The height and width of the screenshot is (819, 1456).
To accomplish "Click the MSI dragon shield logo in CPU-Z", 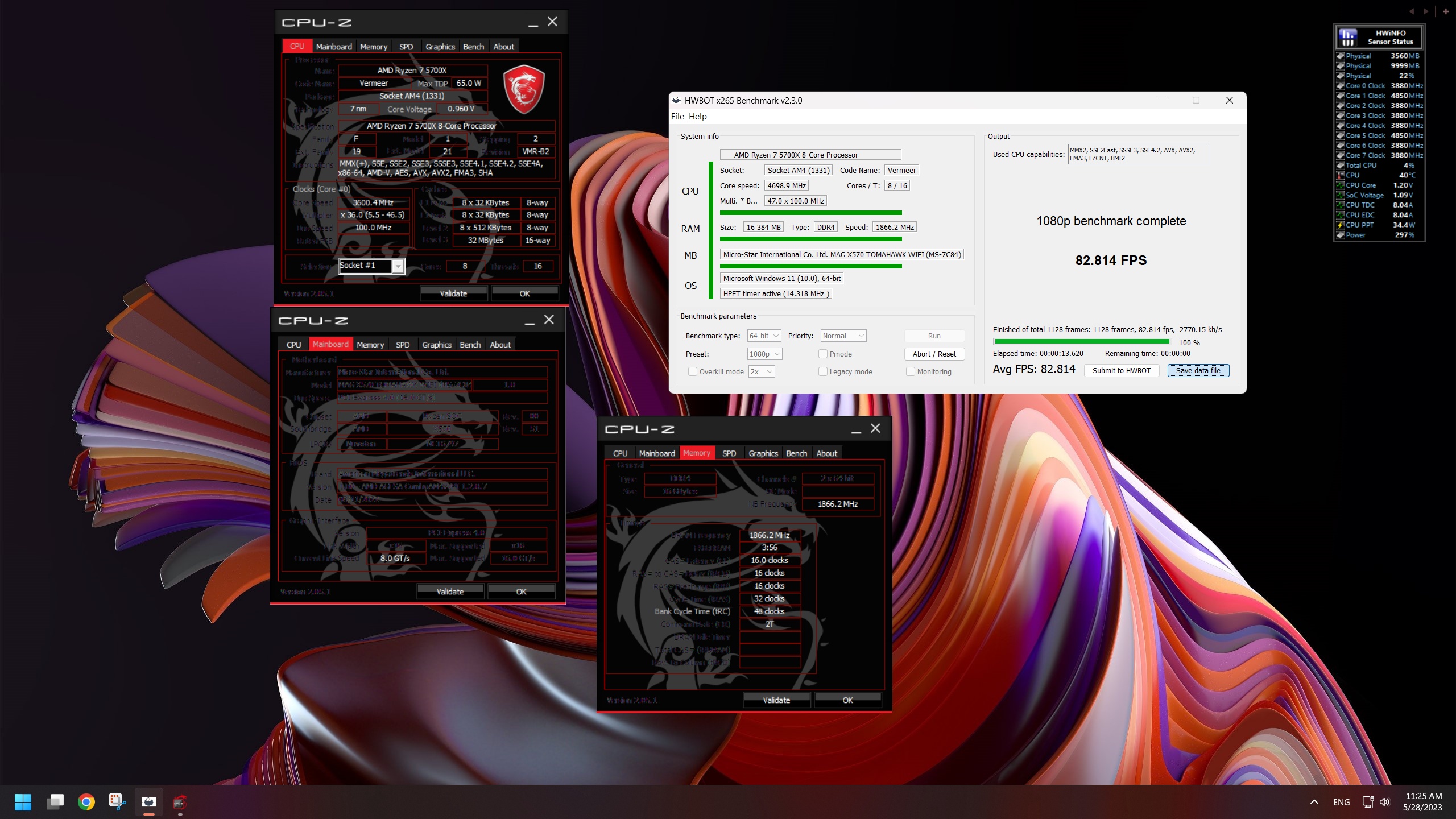I will point(524,89).
